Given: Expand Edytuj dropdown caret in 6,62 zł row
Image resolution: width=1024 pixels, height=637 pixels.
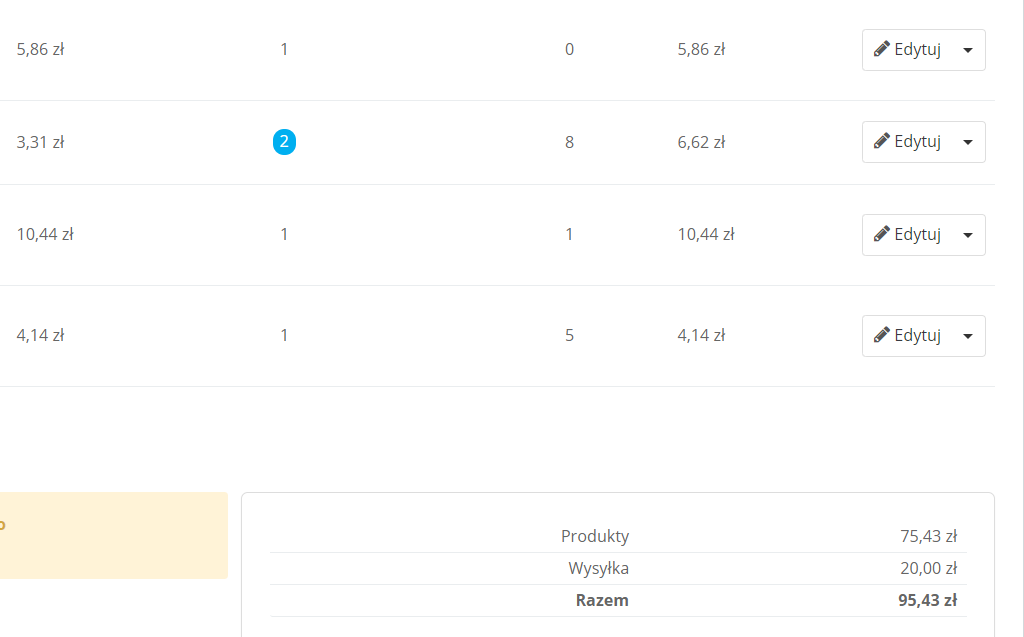Looking at the screenshot, I should tap(967, 142).
